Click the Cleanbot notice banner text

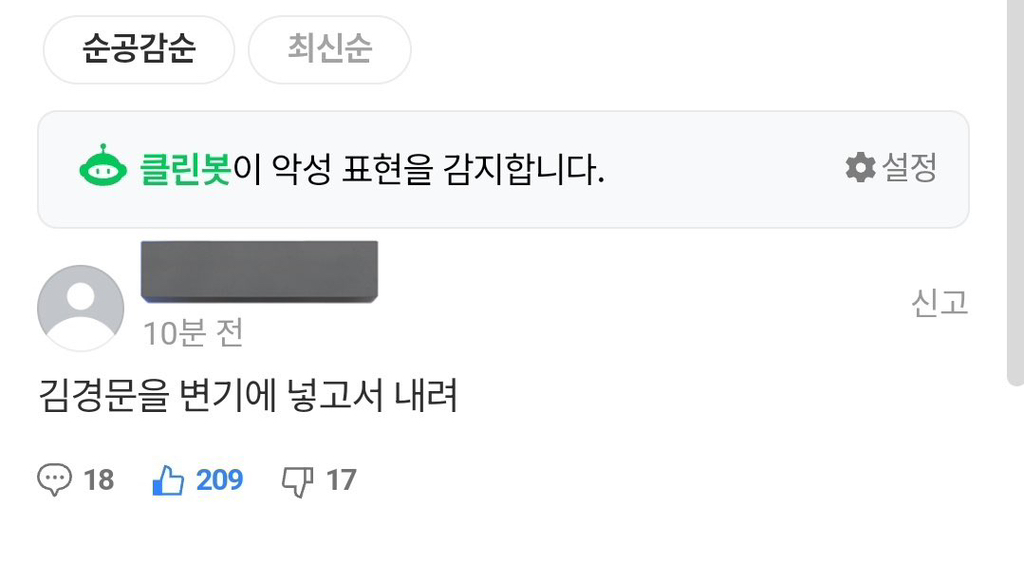372,169
